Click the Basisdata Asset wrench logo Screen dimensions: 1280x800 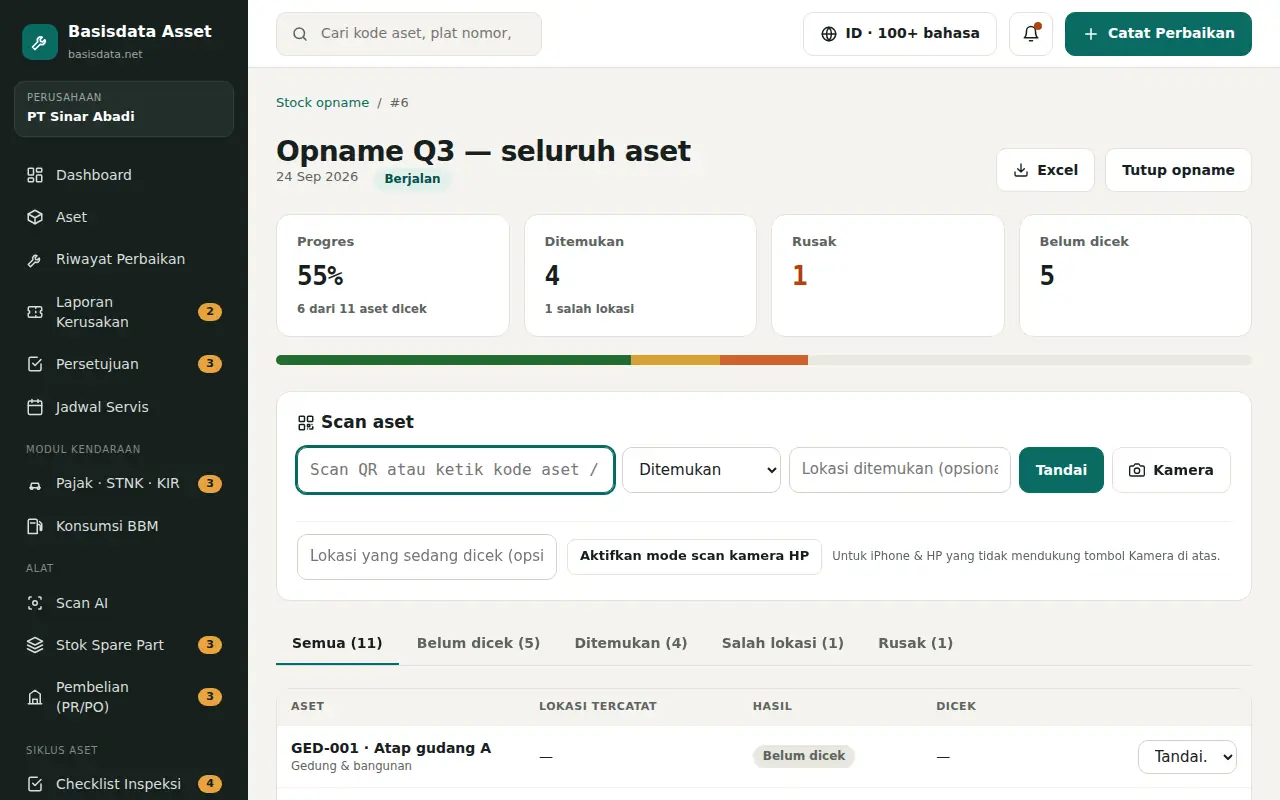tap(40, 42)
